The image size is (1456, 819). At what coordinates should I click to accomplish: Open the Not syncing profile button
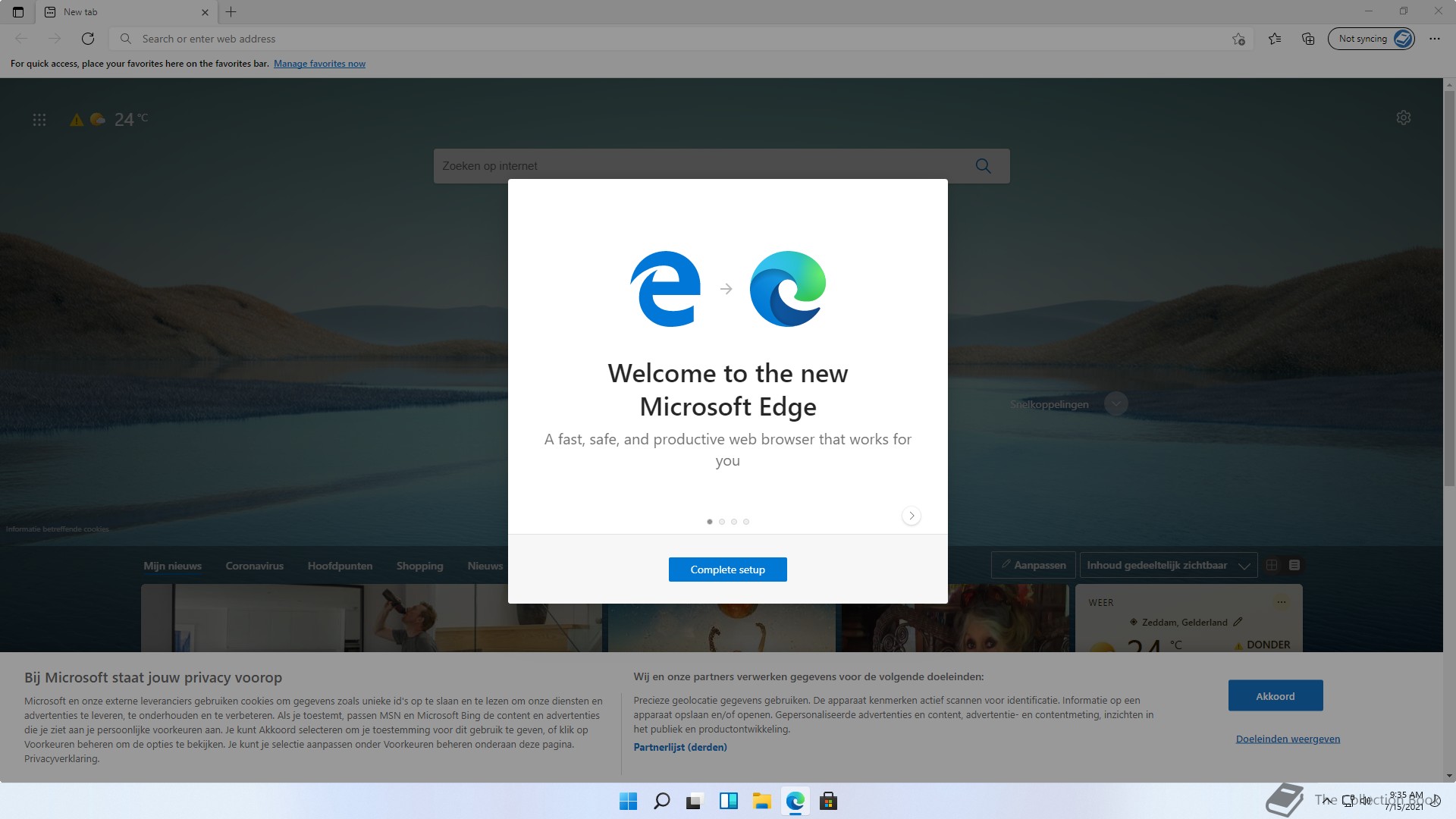[x=1371, y=39]
